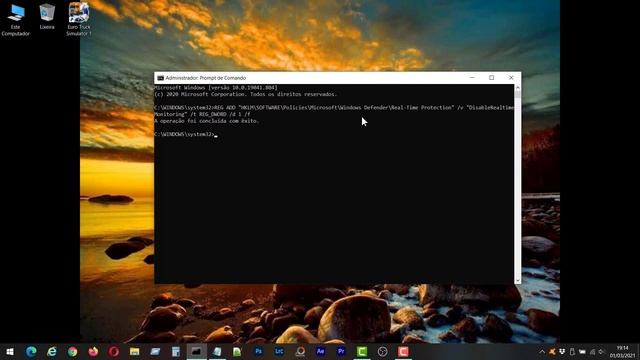Show hidden system tray icons
The width and height of the screenshot is (640, 360).
point(542,351)
